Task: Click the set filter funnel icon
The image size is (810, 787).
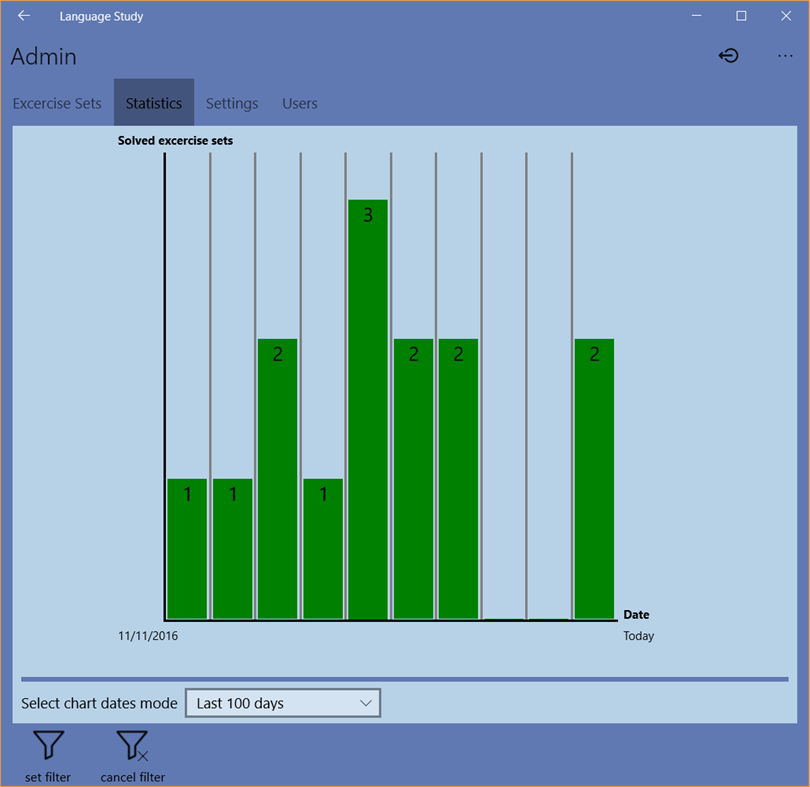Action: pos(46,745)
